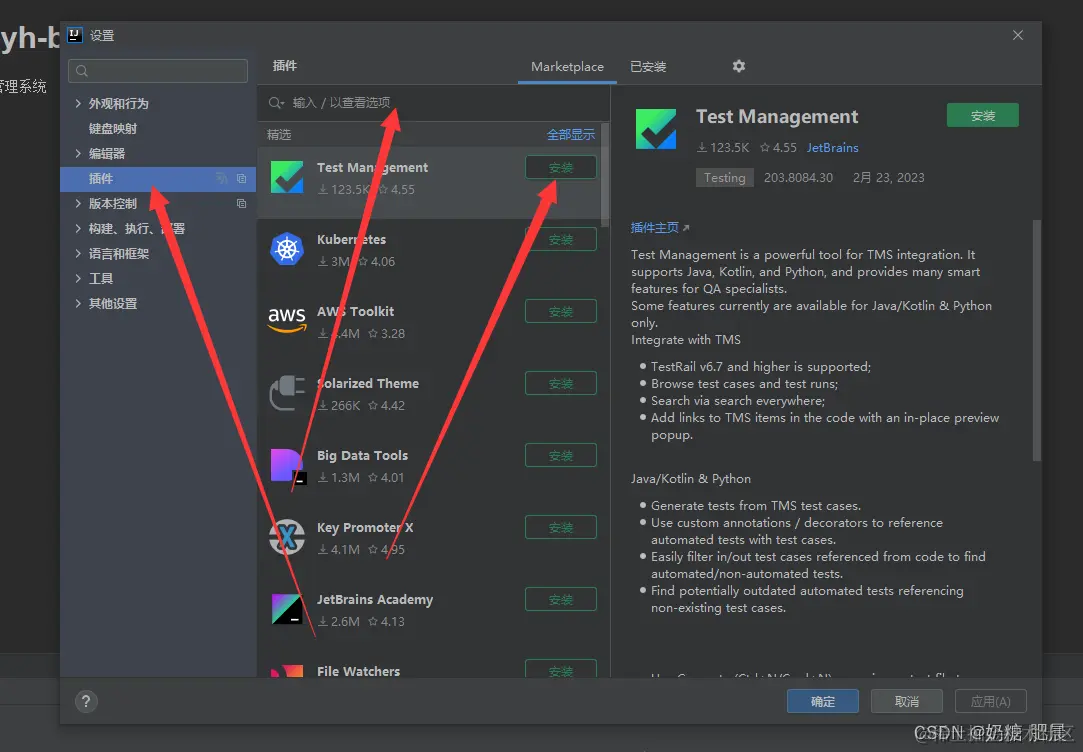Click the Key Promoter X plugin icon
1083x752 pixels.
click(x=287, y=537)
